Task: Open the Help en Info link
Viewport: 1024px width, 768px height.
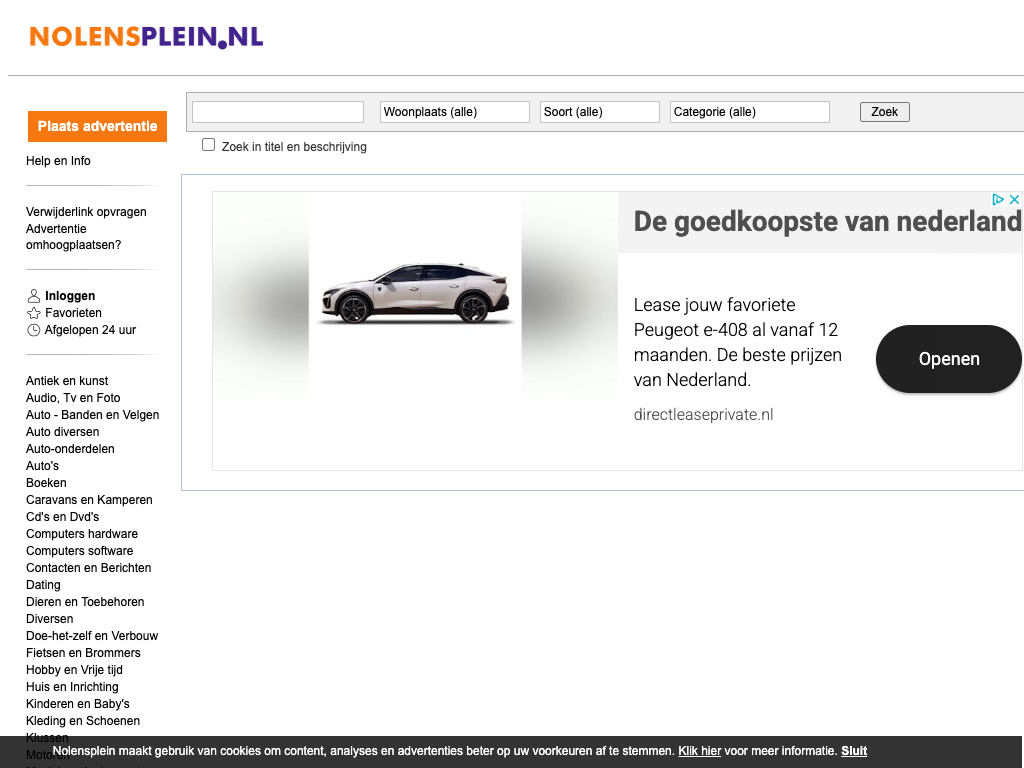Action: (58, 161)
